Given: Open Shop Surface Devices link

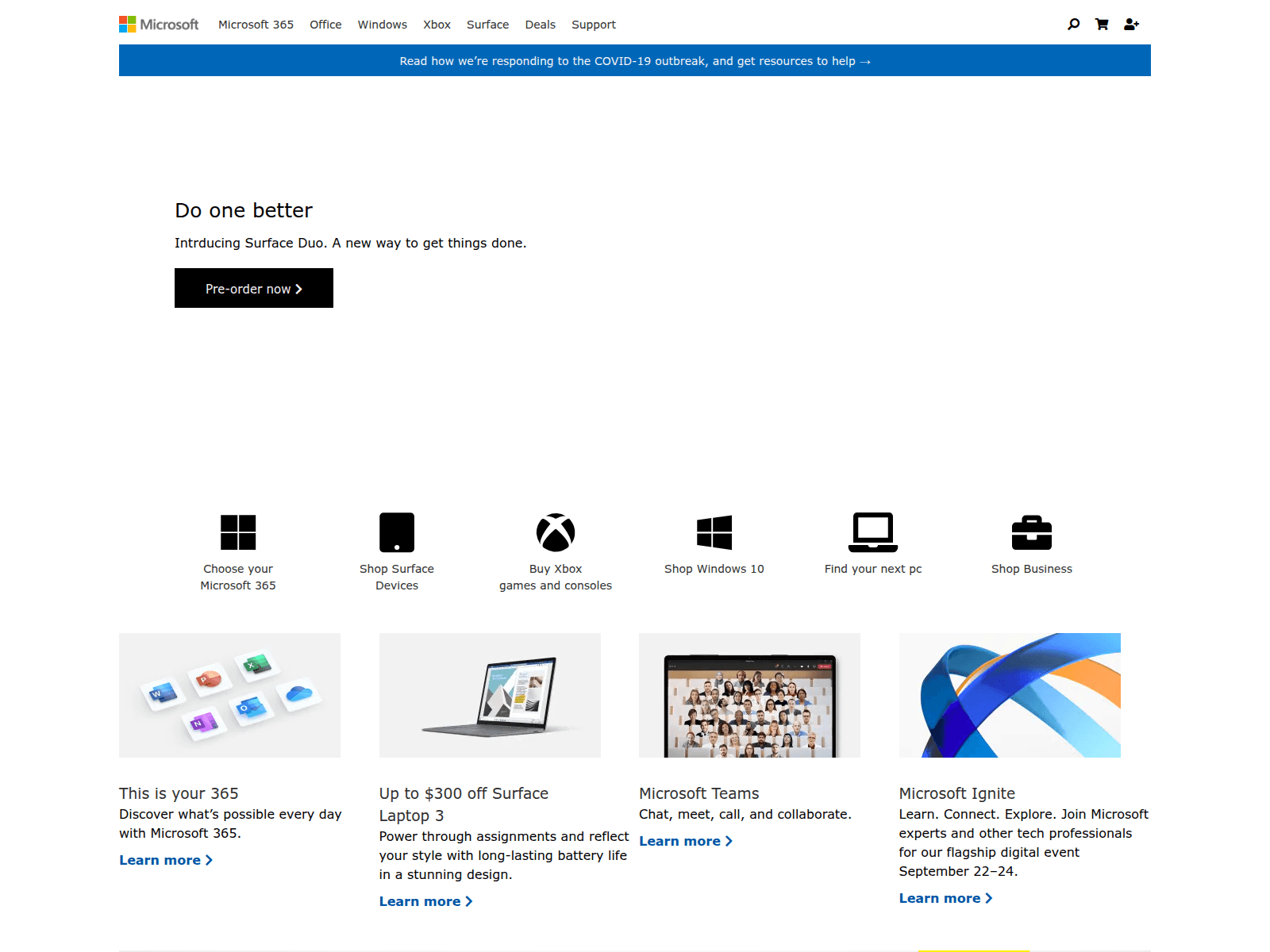Looking at the screenshot, I should tap(397, 577).
